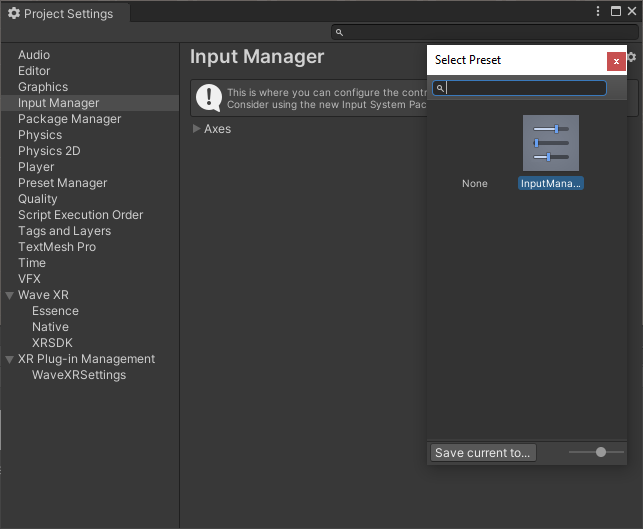Focus the Select Preset search field
Image resolution: width=643 pixels, height=529 pixels.
point(519,88)
